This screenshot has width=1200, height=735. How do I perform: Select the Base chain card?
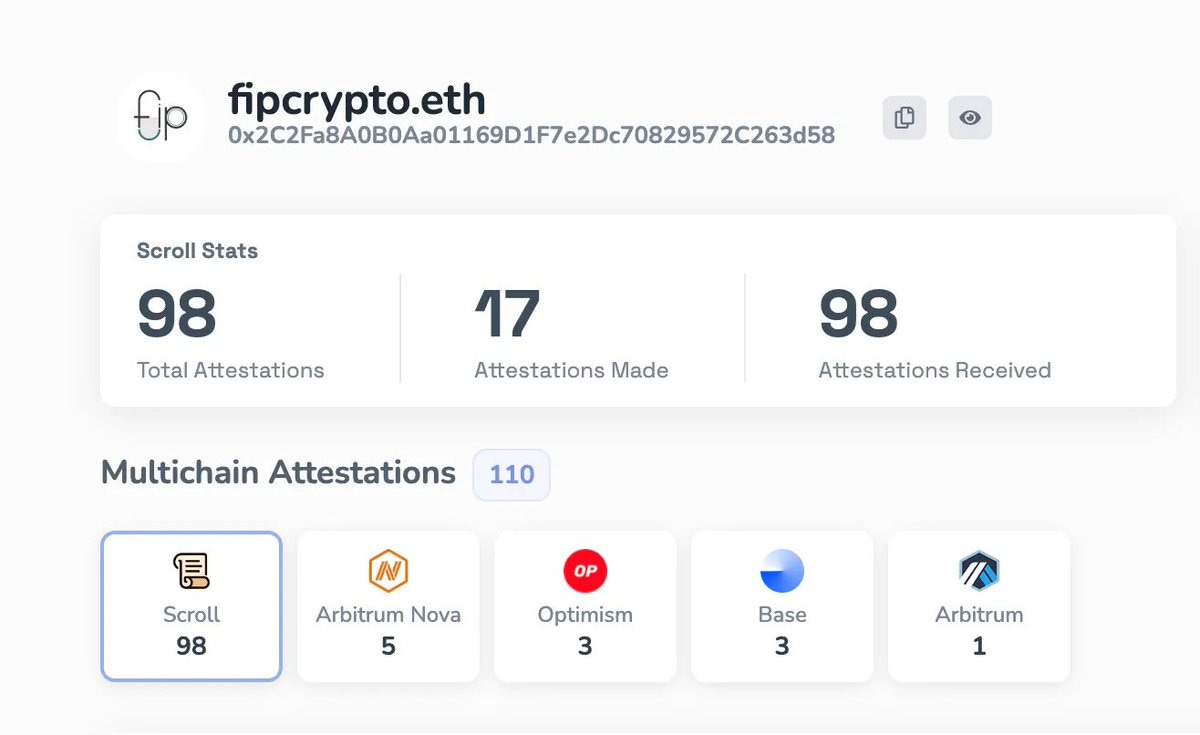[x=782, y=606]
